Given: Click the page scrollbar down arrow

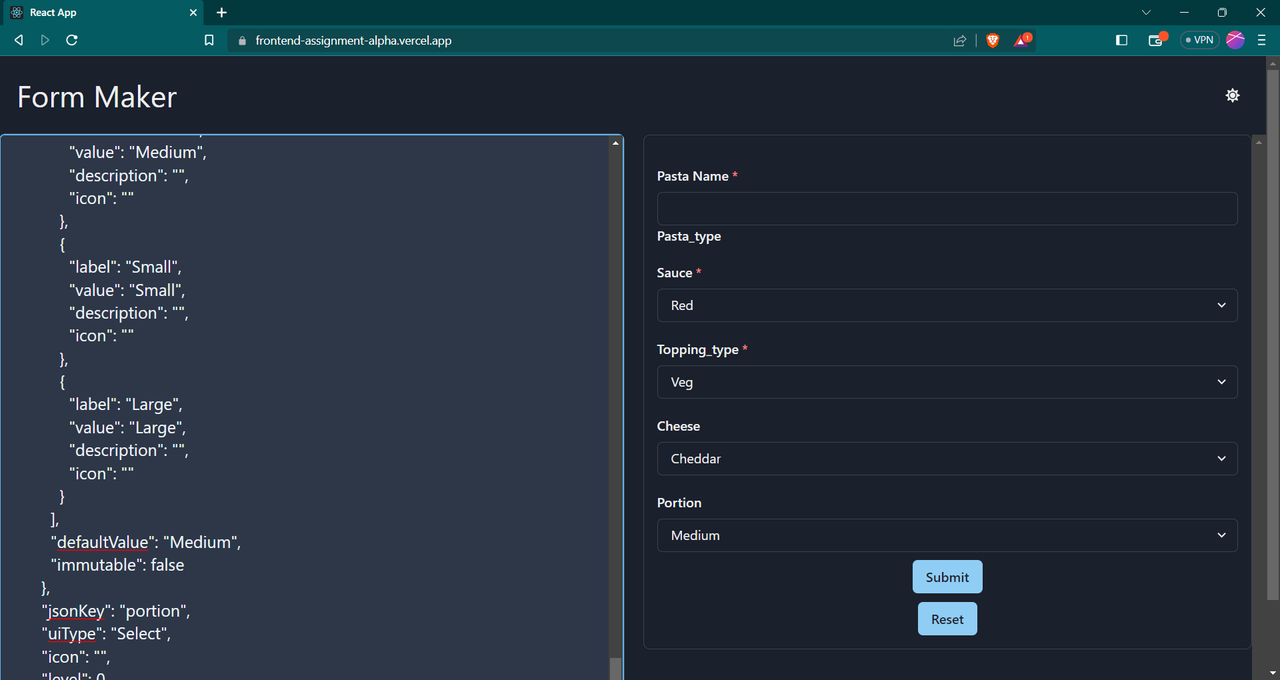Looking at the screenshot, I should pos(1272,672).
